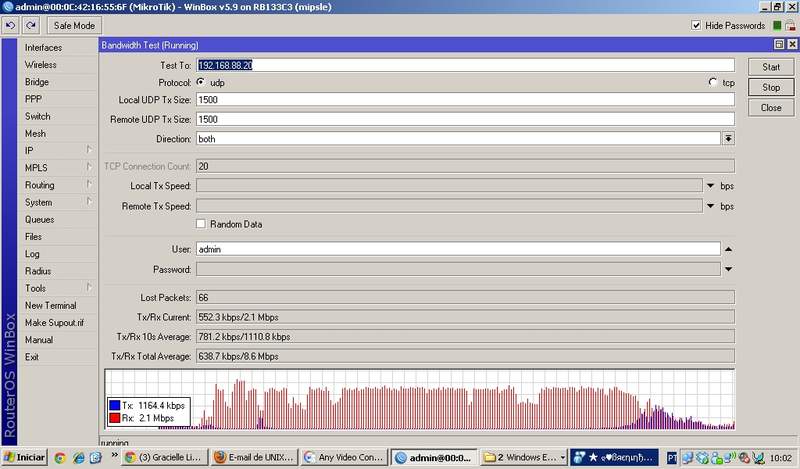Image resolution: width=800 pixels, height=469 pixels.
Task: Expand the Local Tx Speed field arrow
Action: tap(711, 186)
